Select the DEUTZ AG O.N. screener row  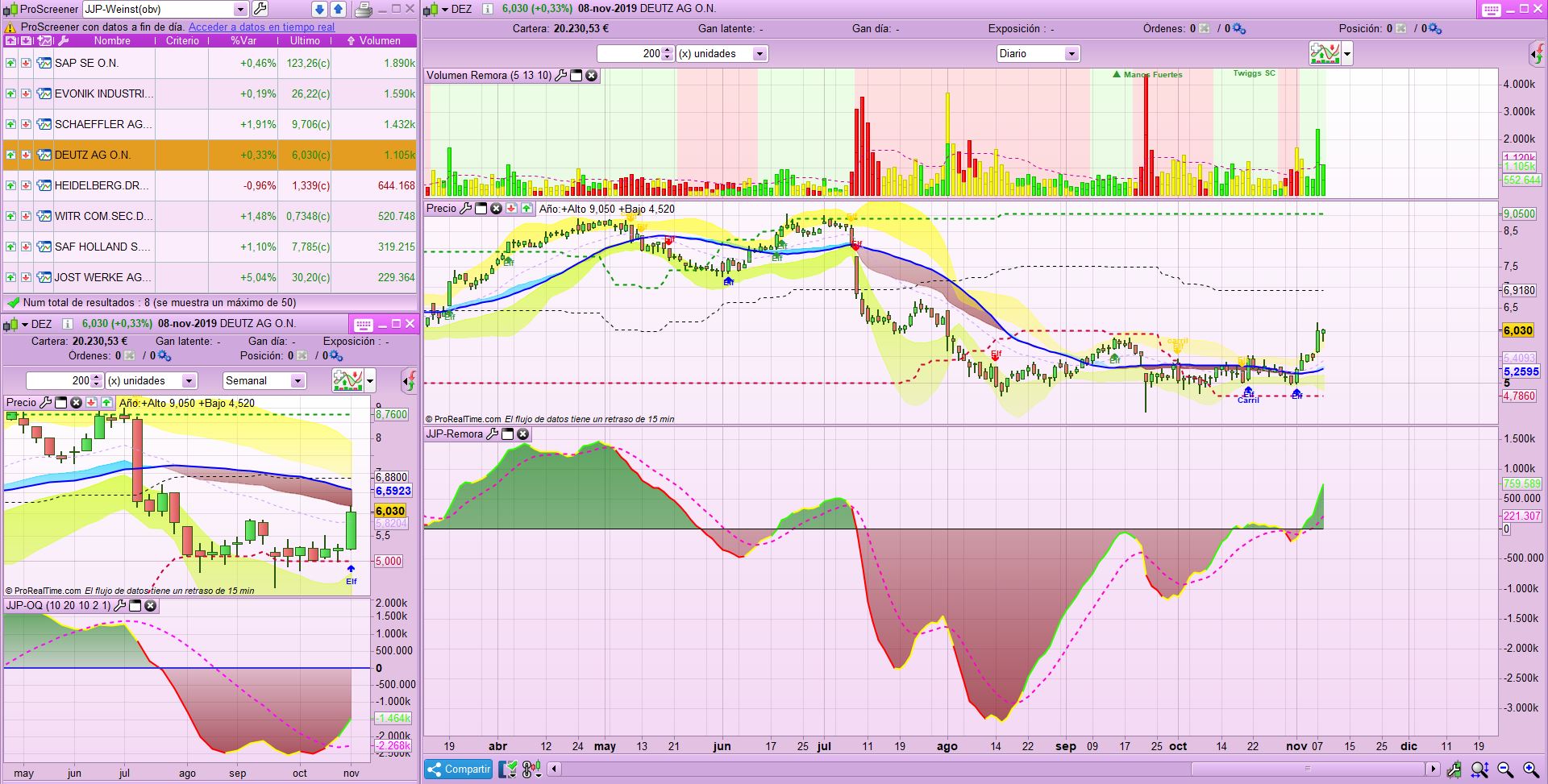pyautogui.click(x=210, y=155)
